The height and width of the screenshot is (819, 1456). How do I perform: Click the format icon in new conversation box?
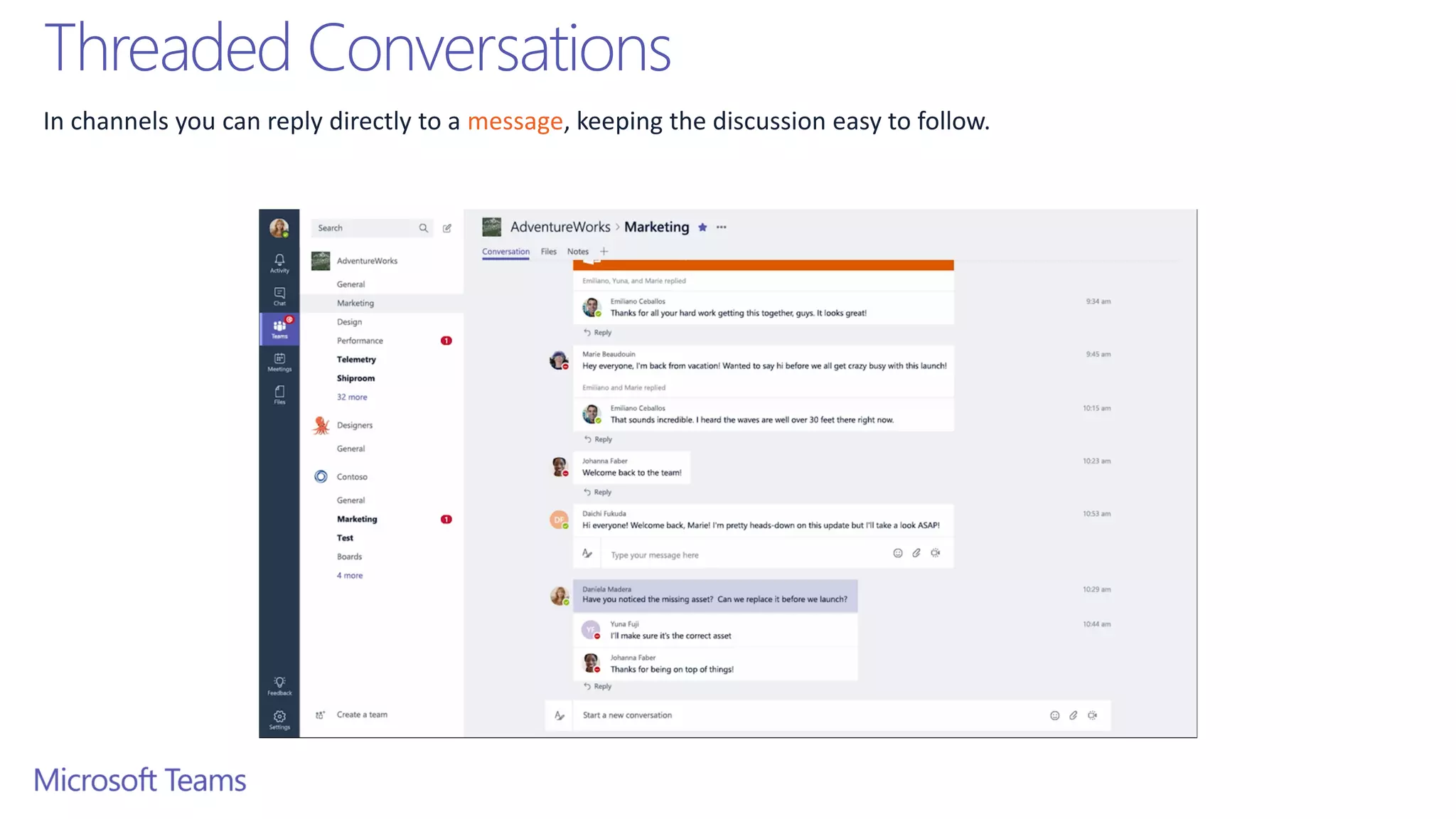(x=560, y=716)
